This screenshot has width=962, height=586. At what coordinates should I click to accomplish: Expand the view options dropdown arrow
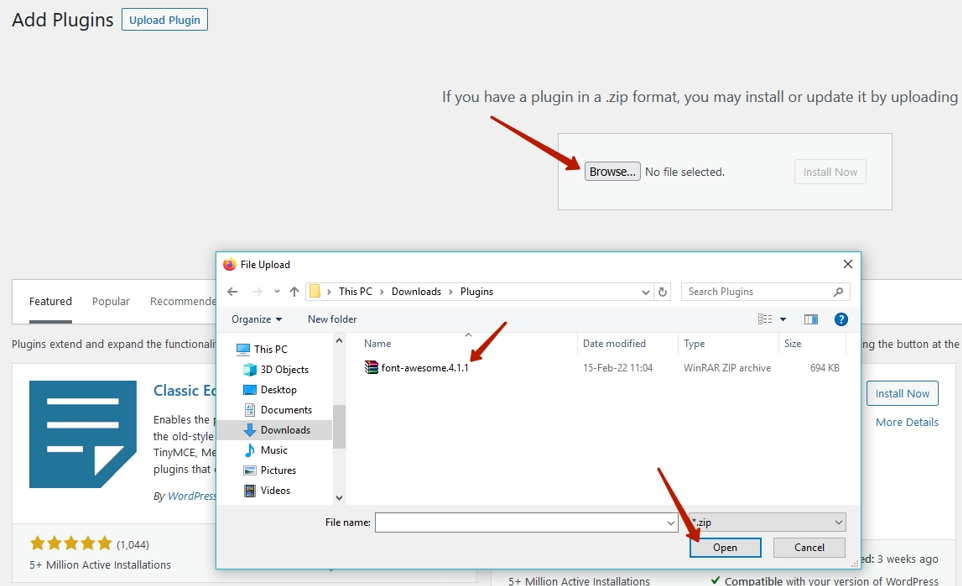point(783,319)
